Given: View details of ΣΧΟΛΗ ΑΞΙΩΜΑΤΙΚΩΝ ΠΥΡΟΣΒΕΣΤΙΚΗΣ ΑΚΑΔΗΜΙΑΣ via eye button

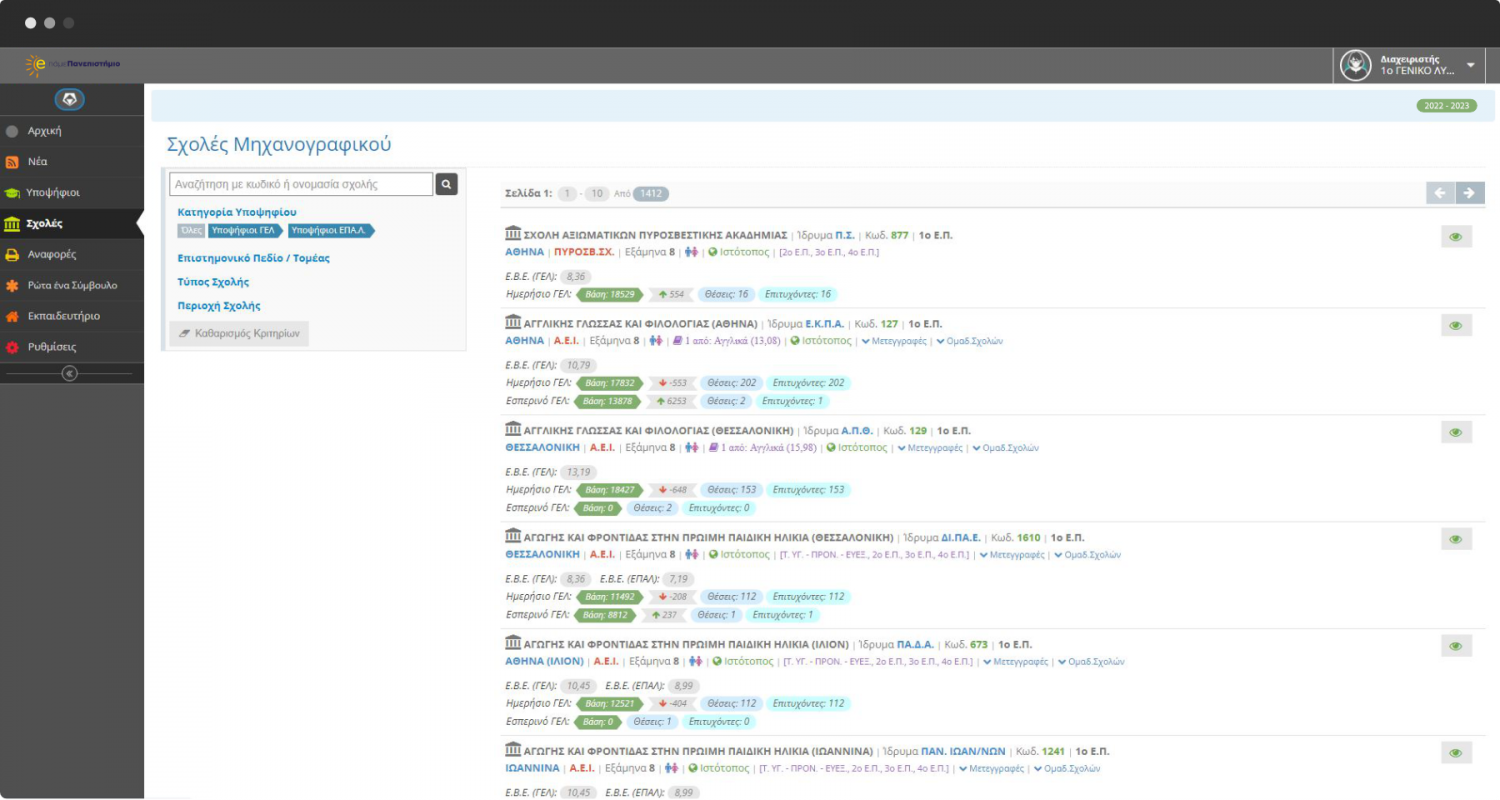Looking at the screenshot, I should [1456, 237].
